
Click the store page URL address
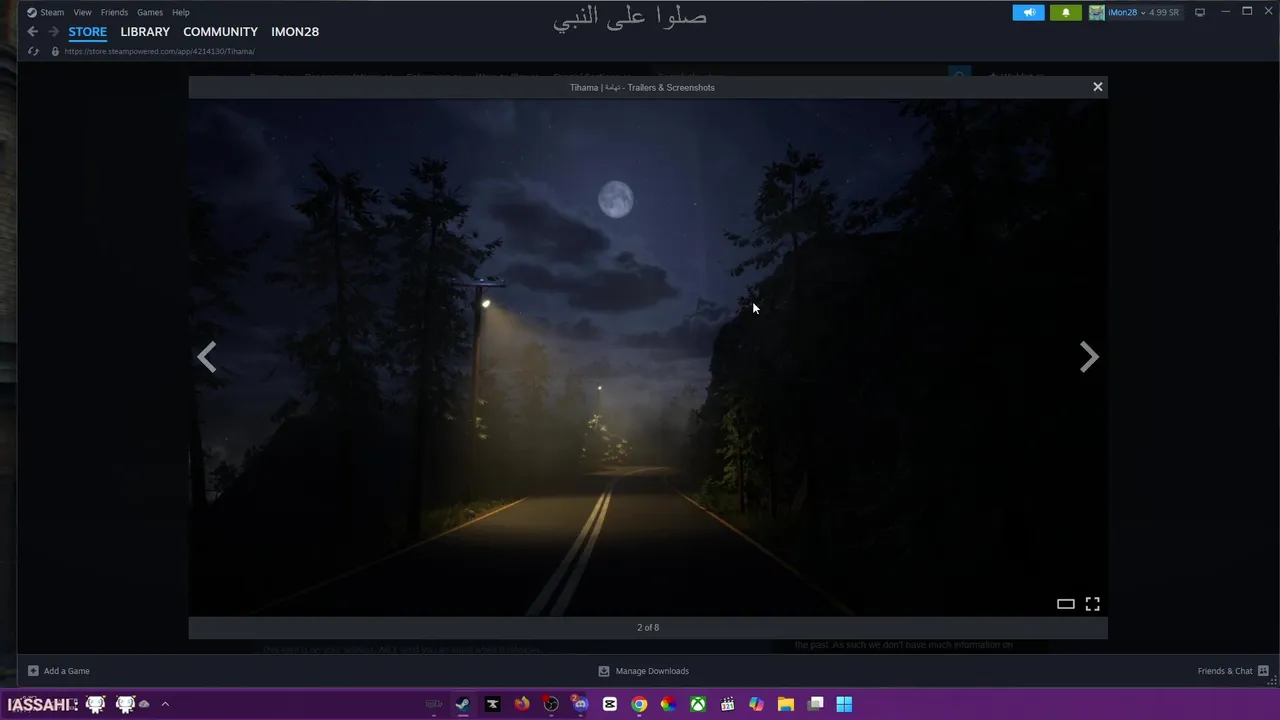click(x=159, y=51)
